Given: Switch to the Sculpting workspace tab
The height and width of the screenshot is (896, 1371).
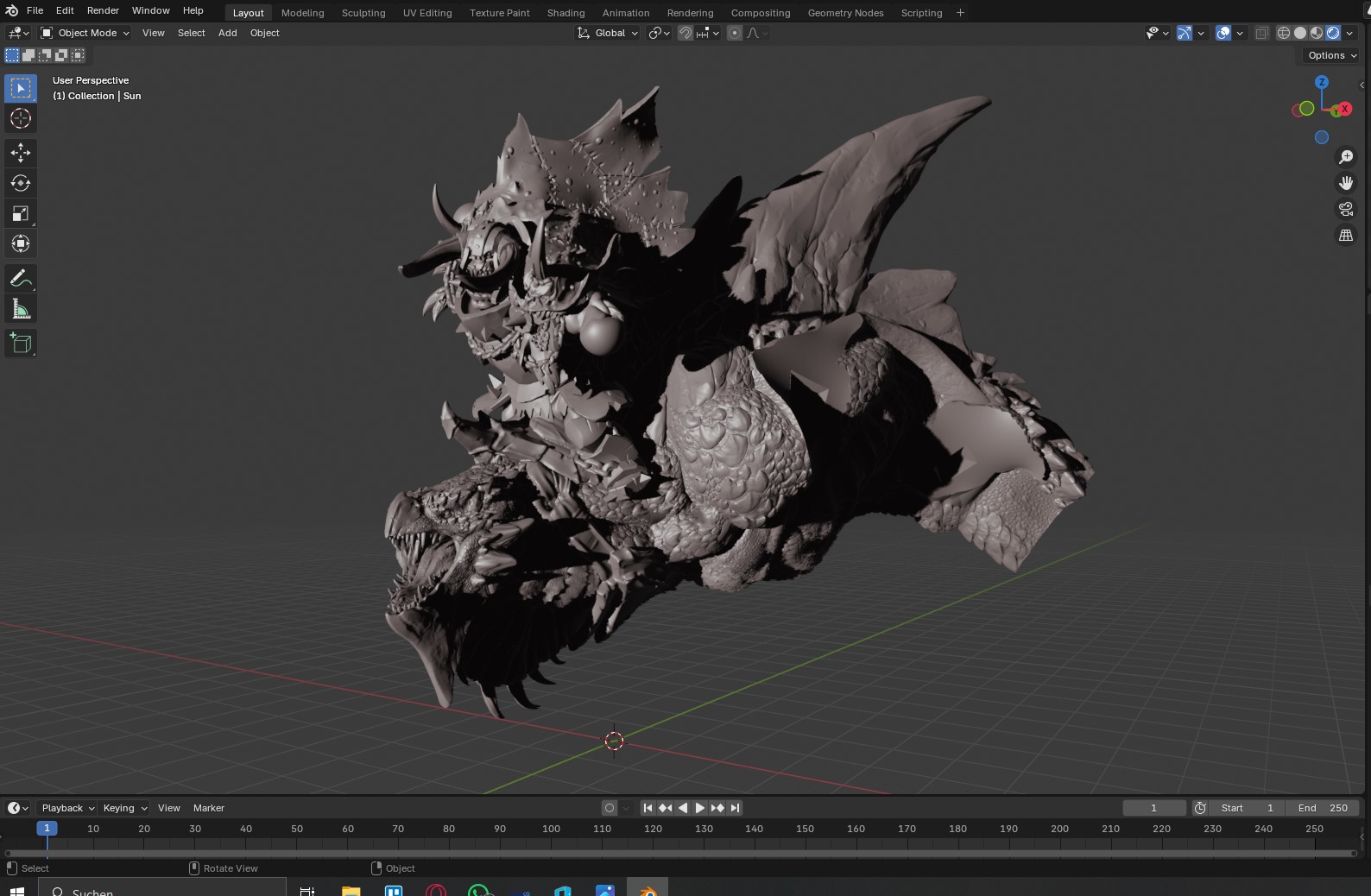Looking at the screenshot, I should pyautogui.click(x=363, y=13).
